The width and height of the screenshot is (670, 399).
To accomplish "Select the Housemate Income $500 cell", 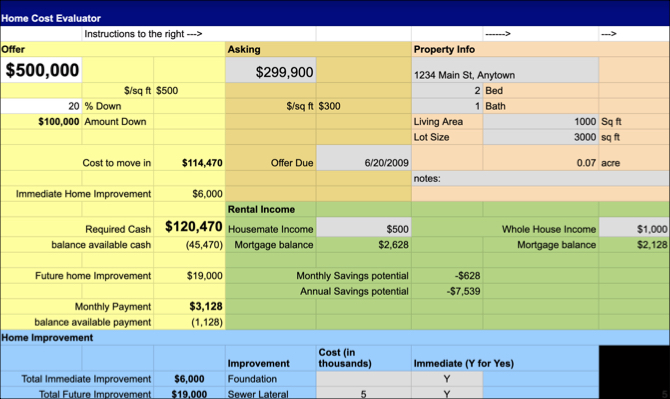I will coord(364,227).
